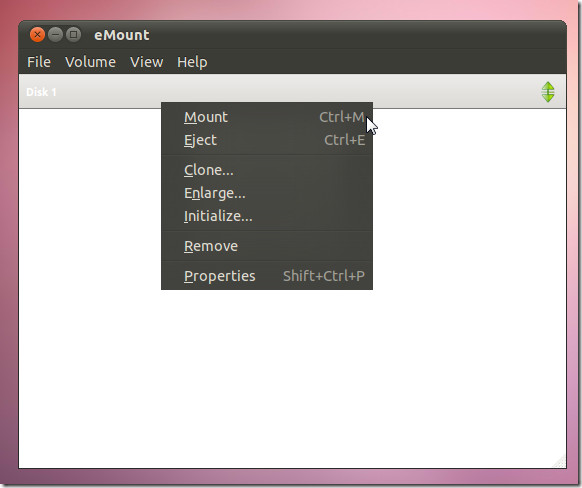
Task: Choose Remove from the context menu
Action: coord(267,246)
